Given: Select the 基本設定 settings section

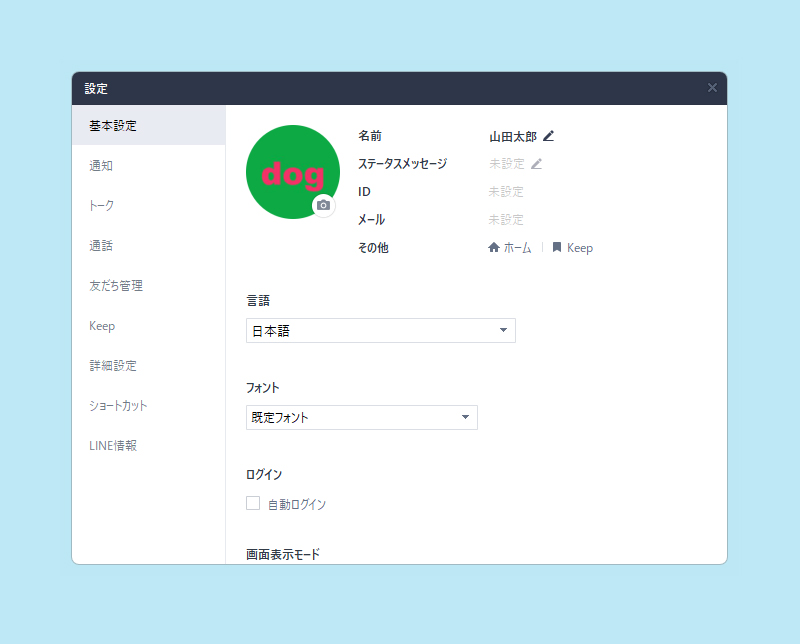Looking at the screenshot, I should 114,125.
